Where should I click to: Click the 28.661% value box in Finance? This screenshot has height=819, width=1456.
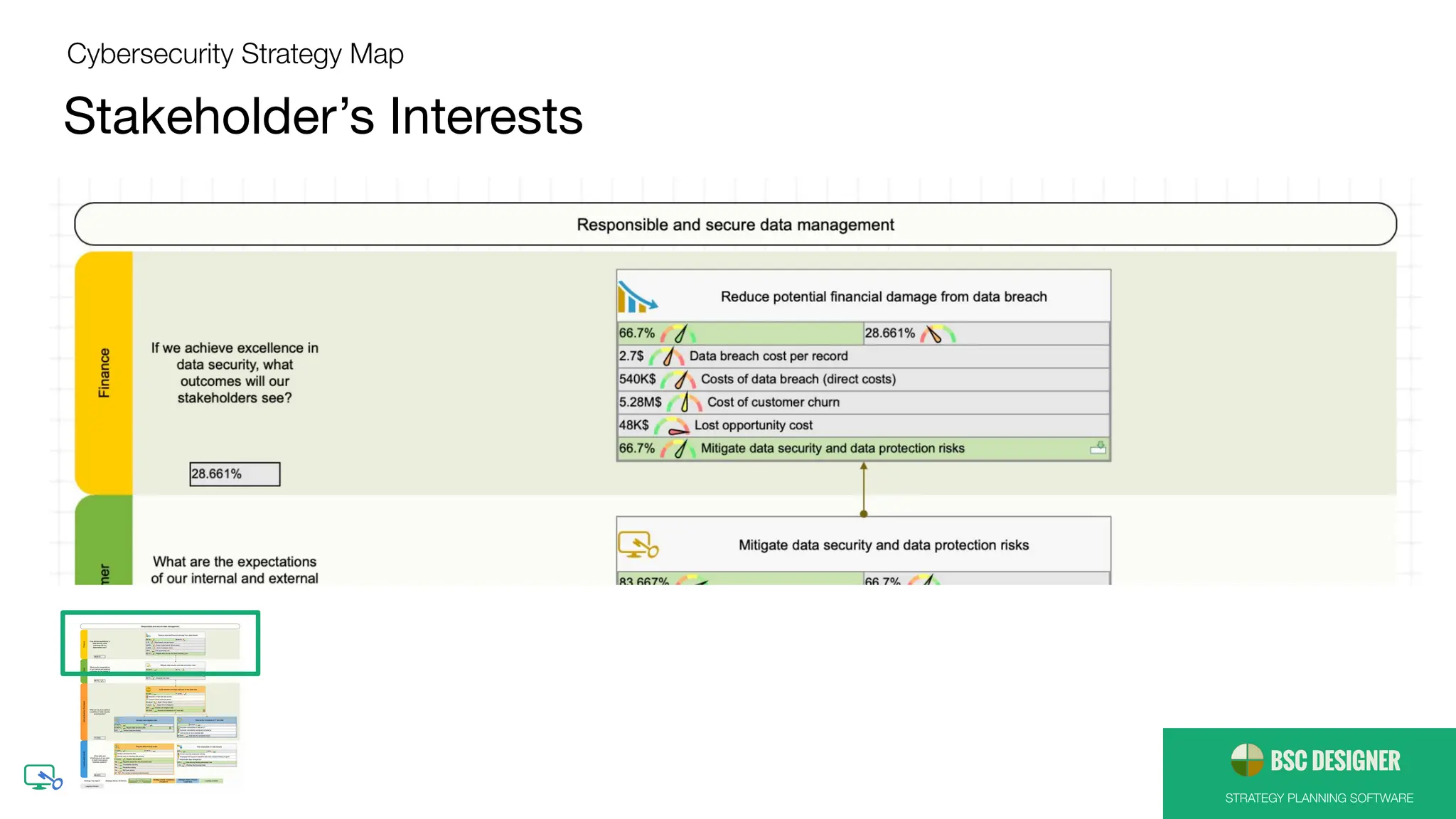tap(235, 474)
